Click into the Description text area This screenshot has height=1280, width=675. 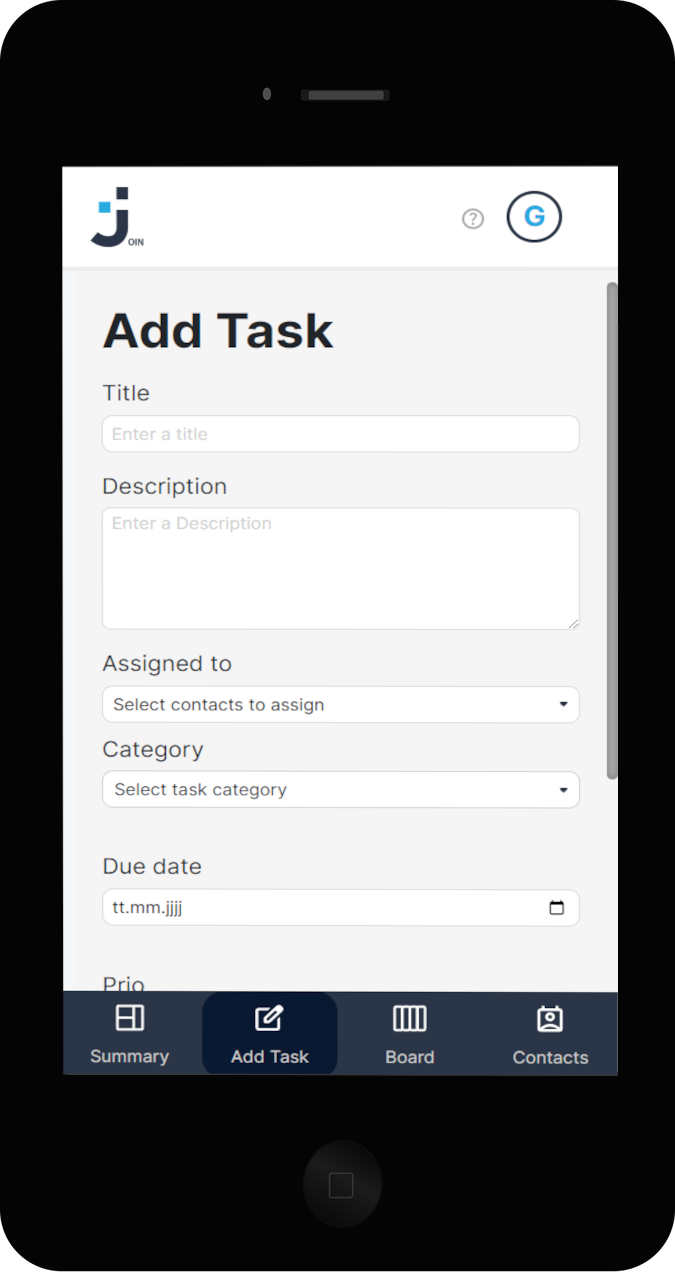click(x=341, y=569)
